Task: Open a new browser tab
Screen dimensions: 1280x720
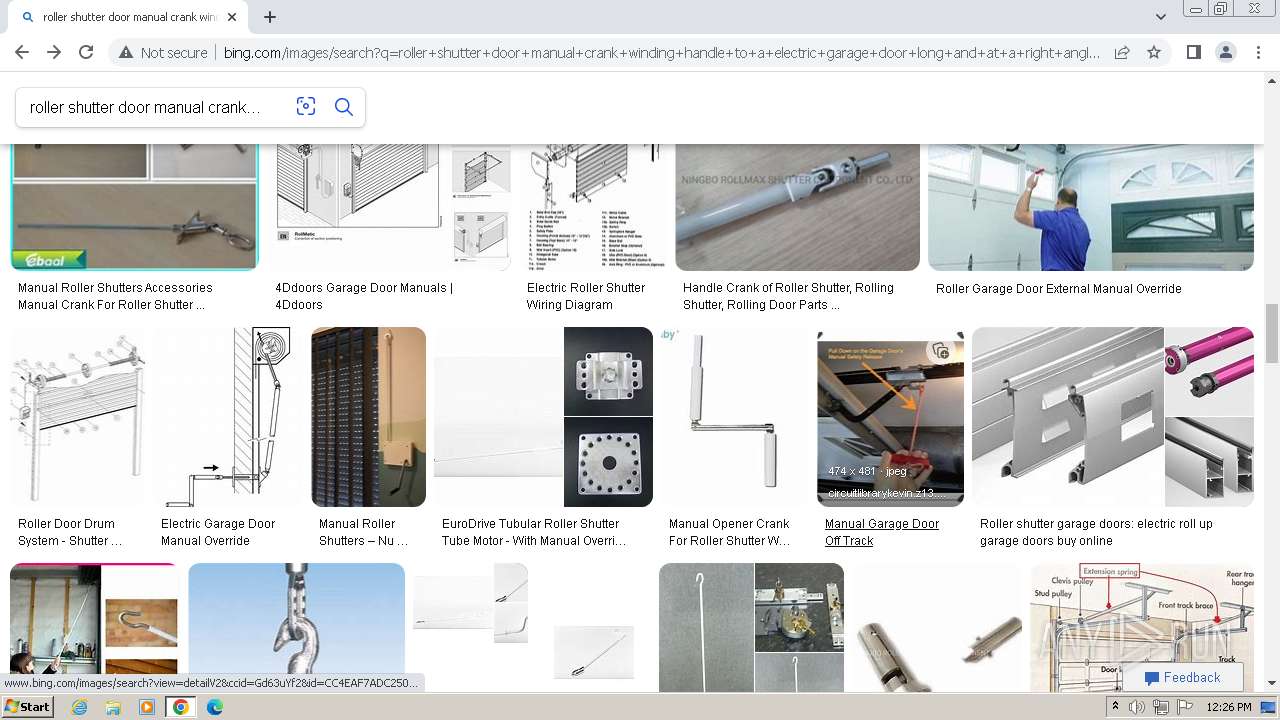Action: click(270, 17)
